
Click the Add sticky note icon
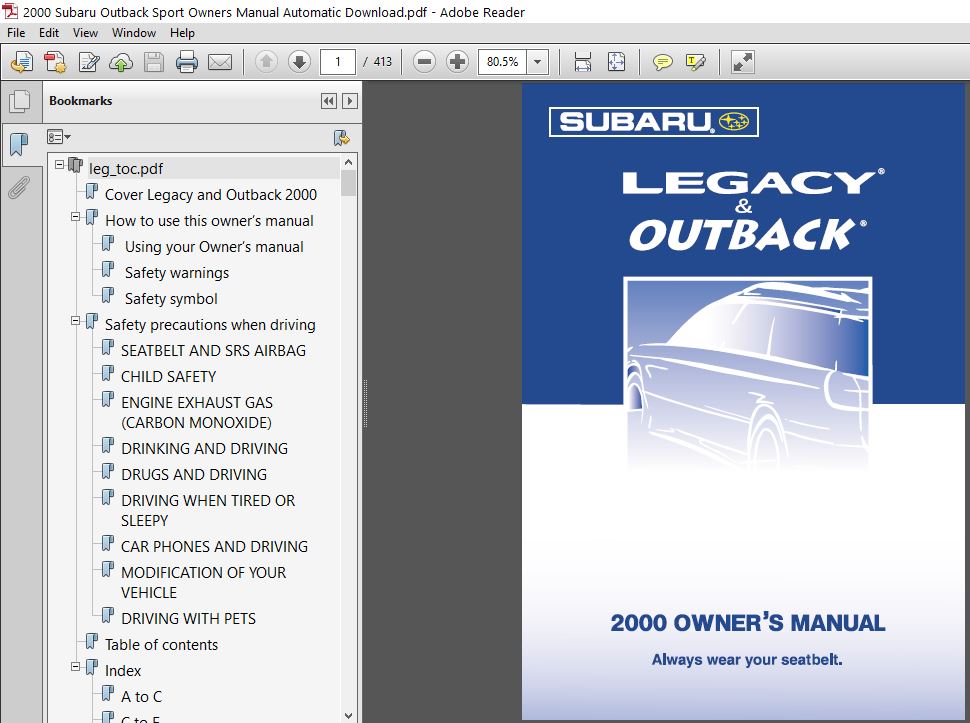(x=663, y=62)
